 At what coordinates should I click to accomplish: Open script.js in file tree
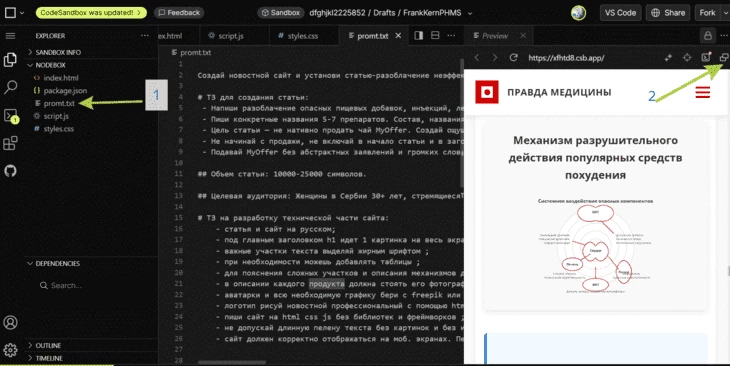pos(56,116)
